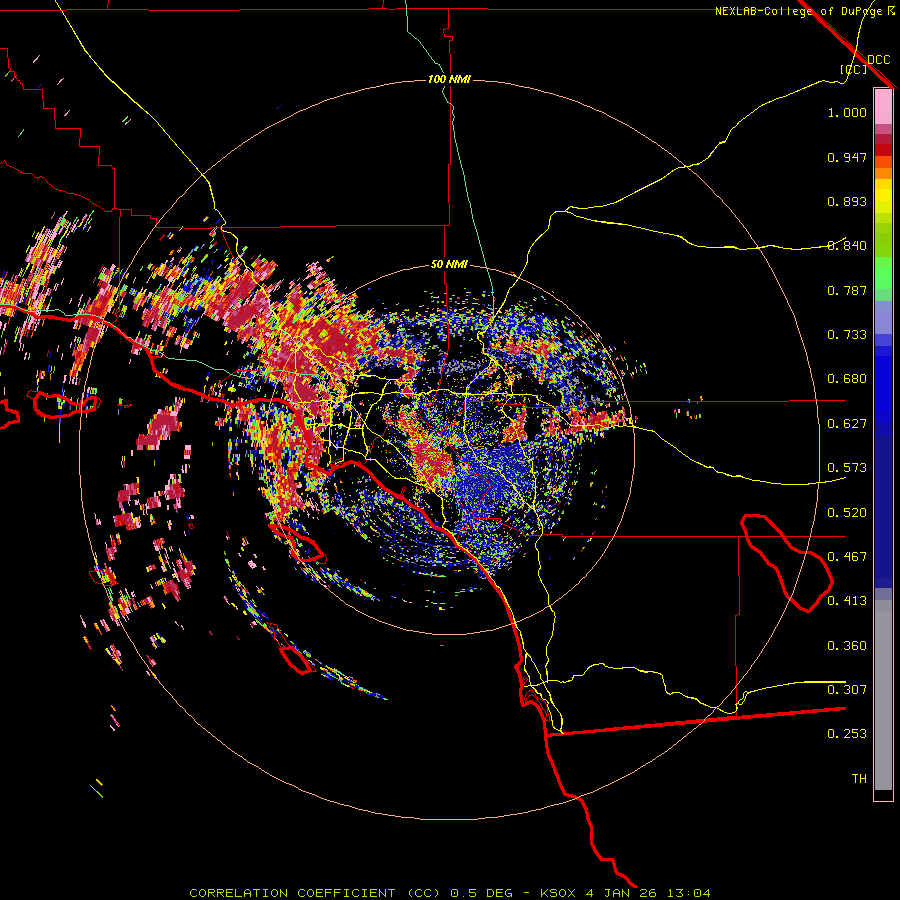
Task: Select the 0.467 legend value
Action: click(x=847, y=557)
